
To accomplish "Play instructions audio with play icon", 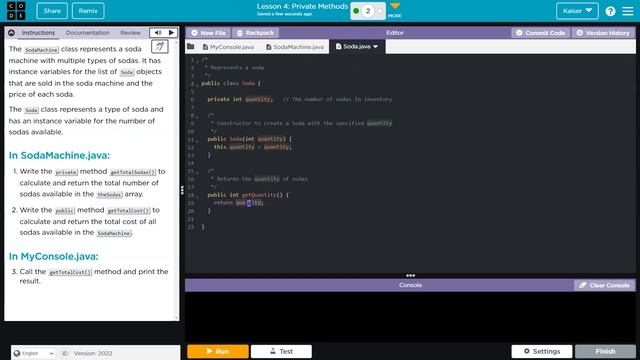I will [x=171, y=33].
